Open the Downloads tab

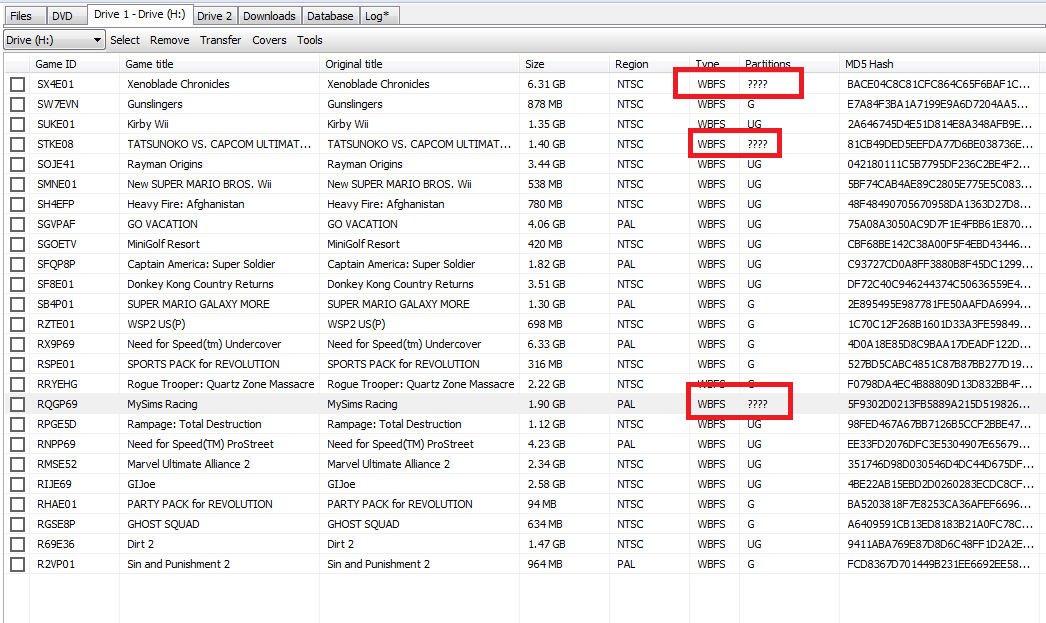(x=269, y=16)
